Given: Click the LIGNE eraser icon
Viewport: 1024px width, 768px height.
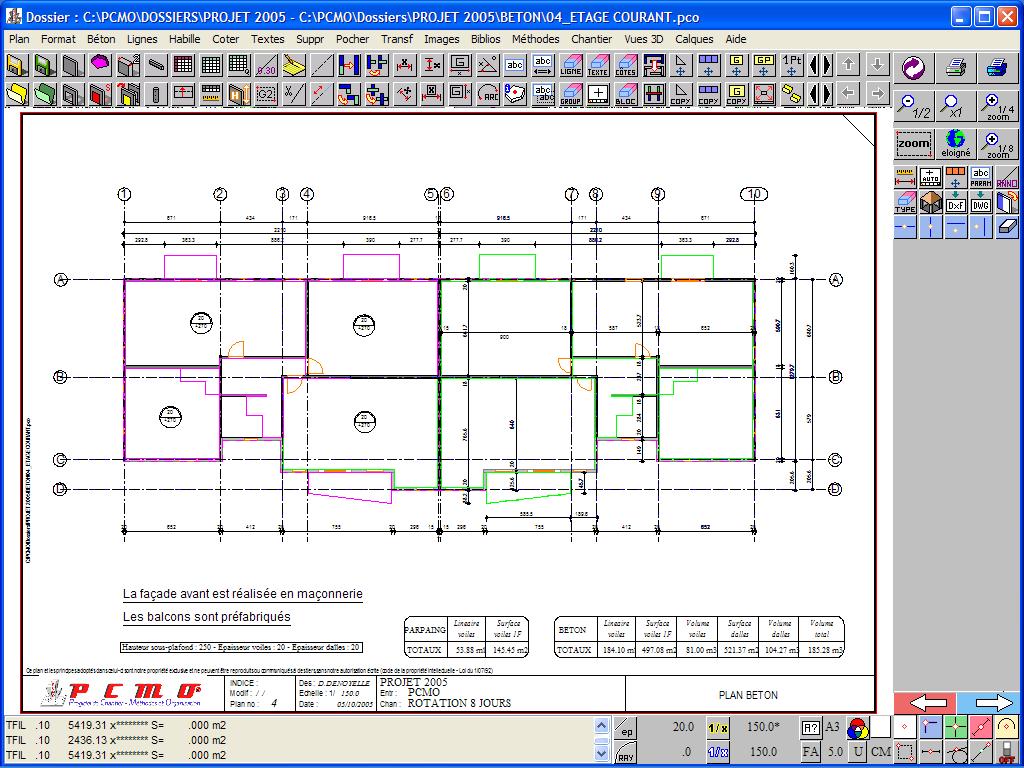Looking at the screenshot, I should [571, 65].
